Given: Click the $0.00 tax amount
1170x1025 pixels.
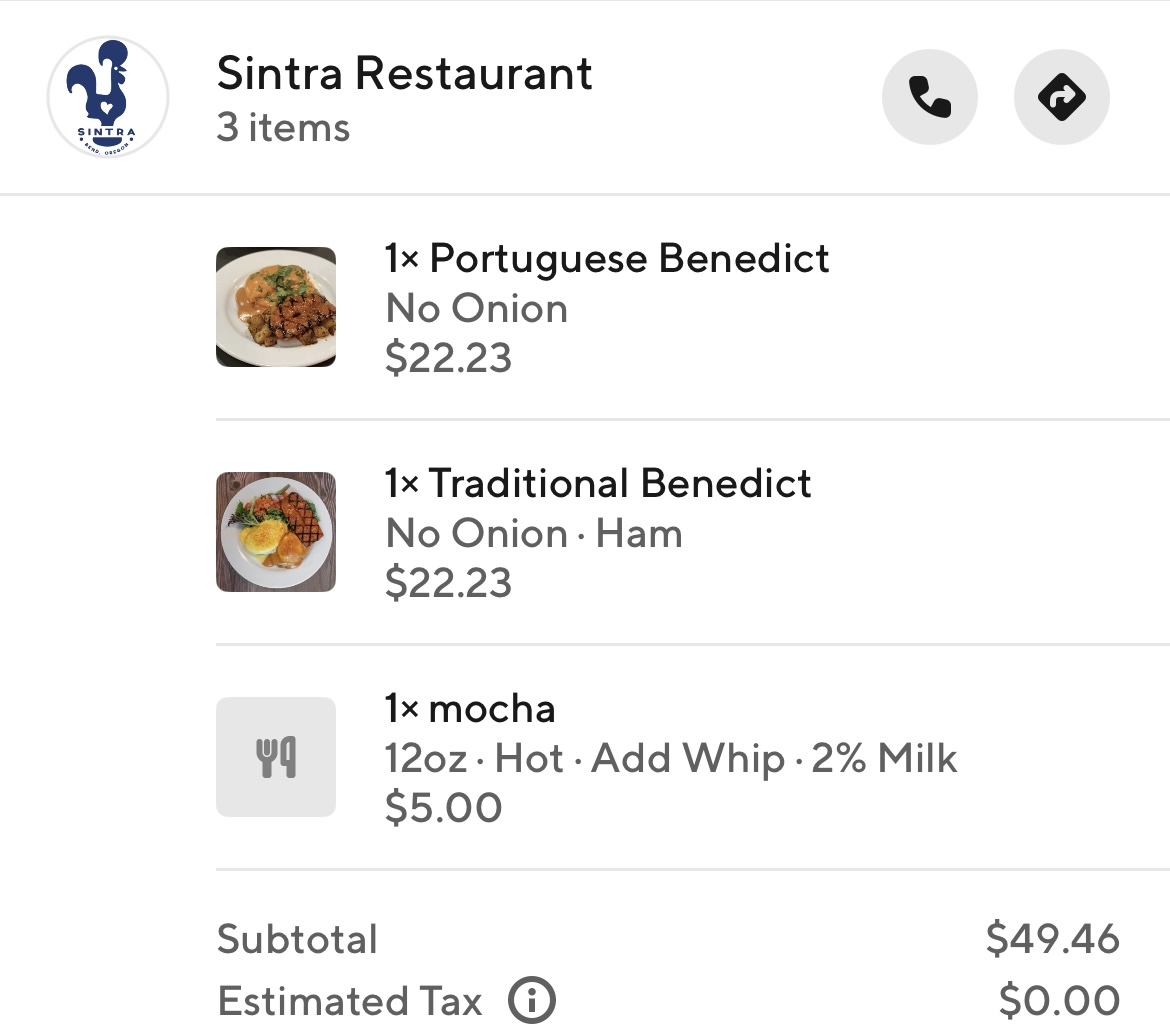Looking at the screenshot, I should tap(1059, 1000).
